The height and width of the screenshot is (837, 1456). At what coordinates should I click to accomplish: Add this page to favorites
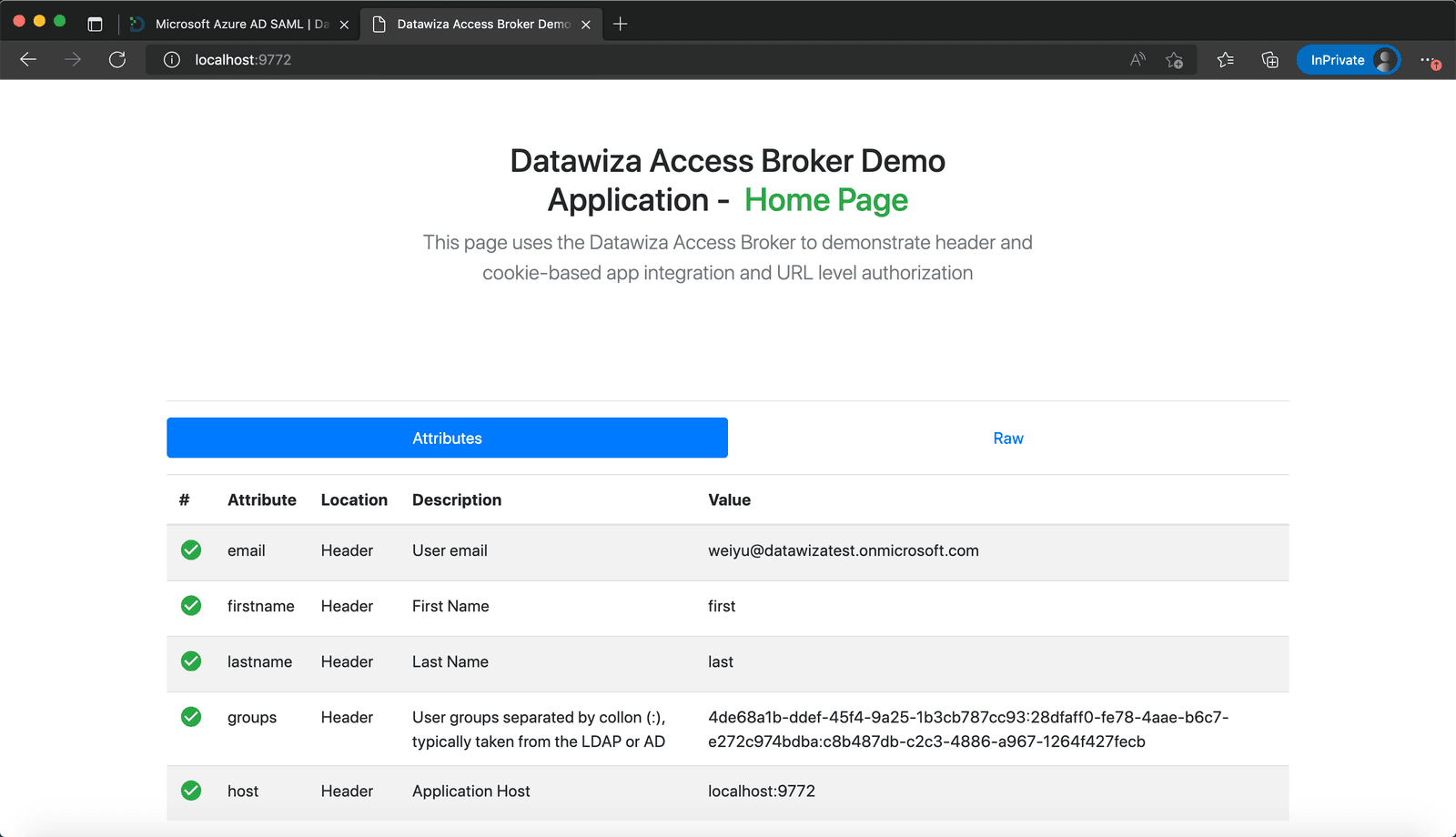coord(1175,60)
